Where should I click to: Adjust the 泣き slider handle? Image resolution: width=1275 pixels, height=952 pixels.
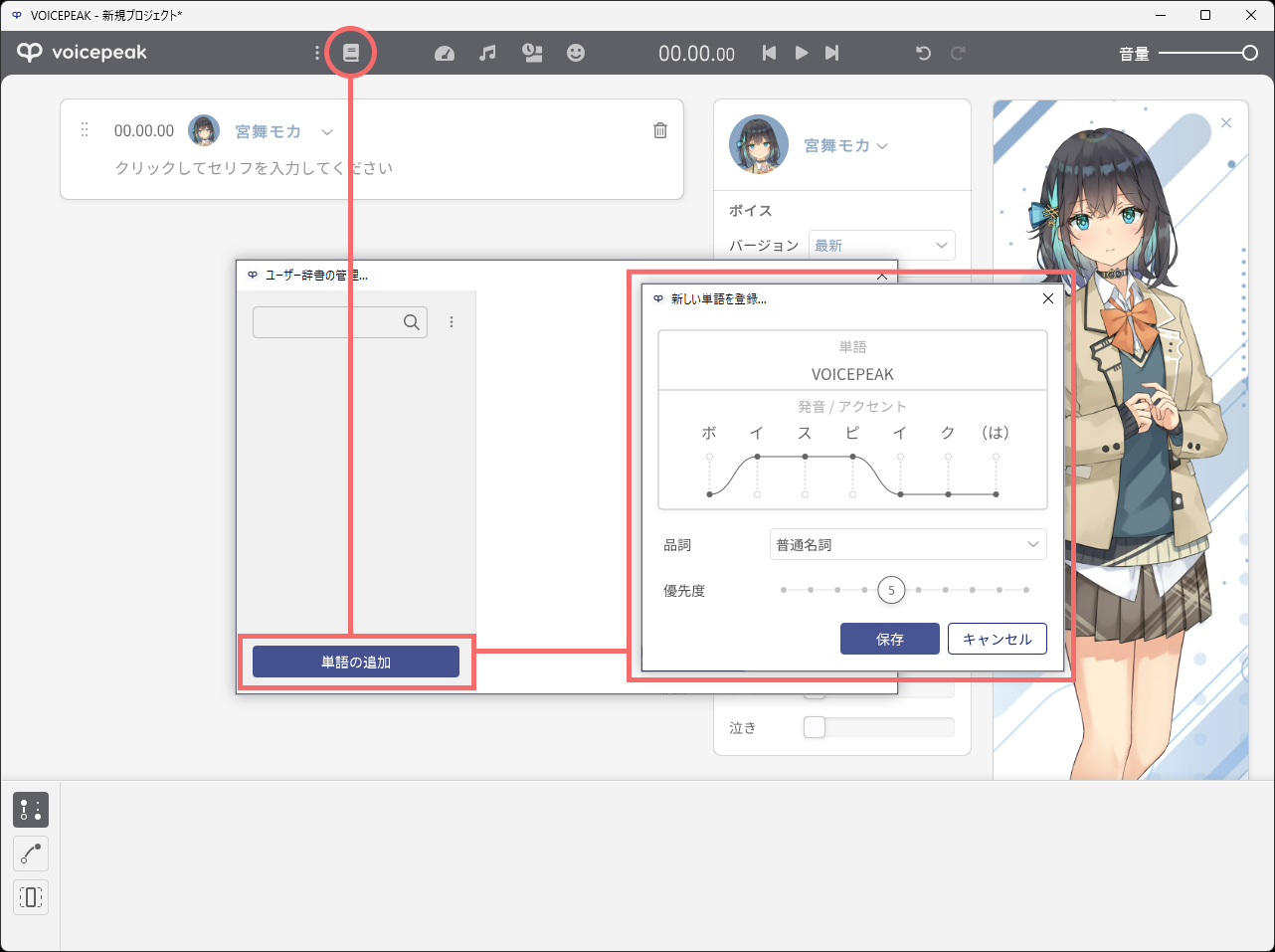point(815,727)
